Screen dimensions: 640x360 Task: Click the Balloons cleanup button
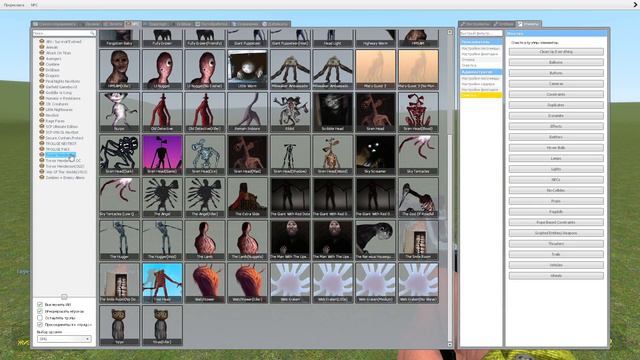coord(556,62)
